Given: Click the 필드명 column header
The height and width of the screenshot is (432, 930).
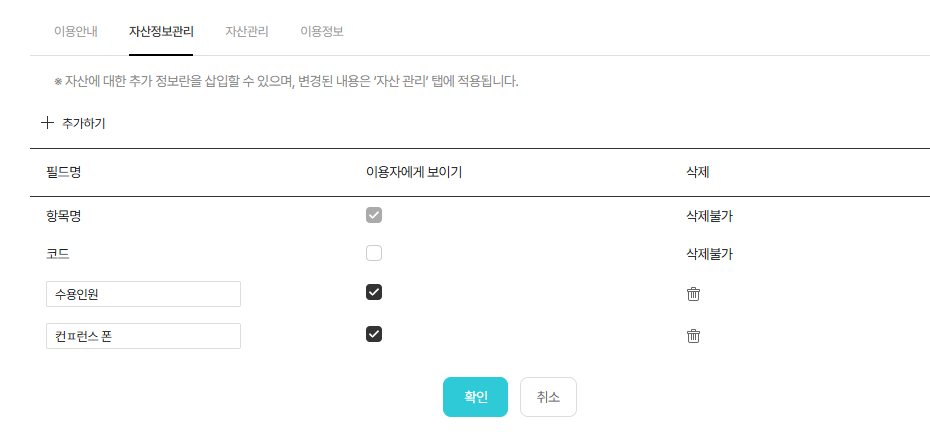Looking at the screenshot, I should pos(64,172).
